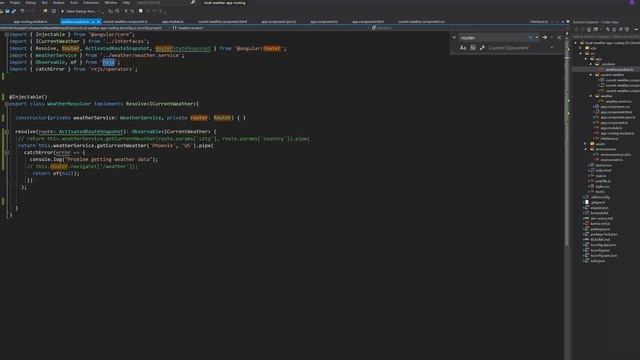
Task: Click the Stop debugging square icon
Action: tap(140, 11)
